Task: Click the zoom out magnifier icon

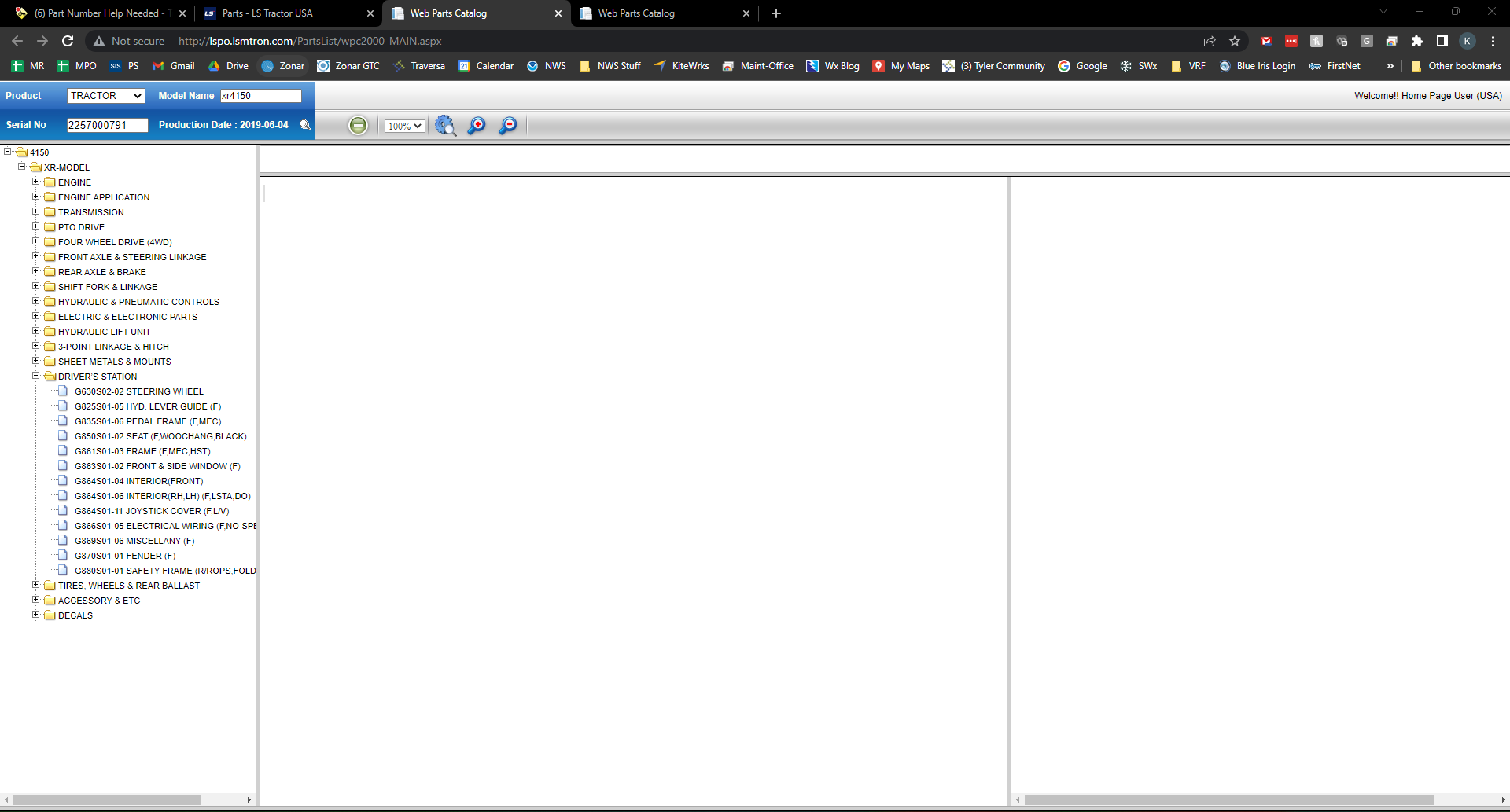Action: 508,126
